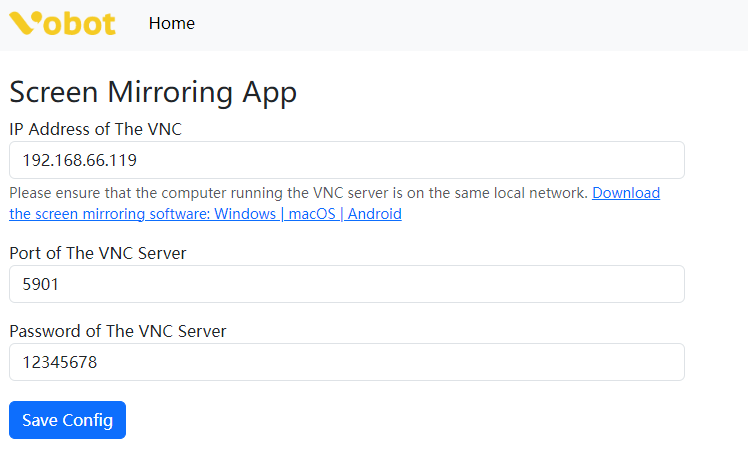Screen dimensions: 748x460
Task: Click the 'Port of The VNC Server' label
Action: 98,253
